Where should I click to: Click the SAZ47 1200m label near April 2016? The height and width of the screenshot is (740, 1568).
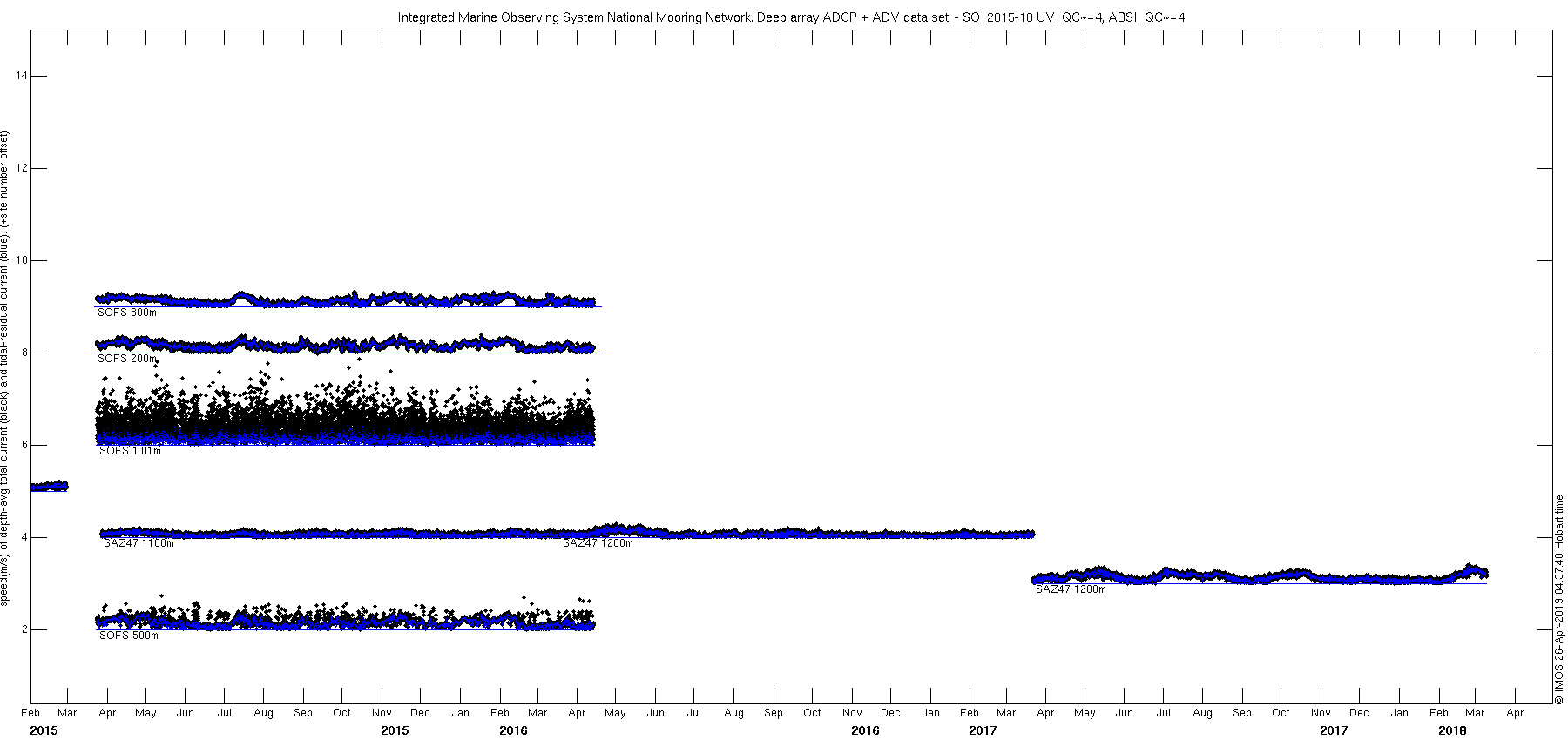coord(598,543)
